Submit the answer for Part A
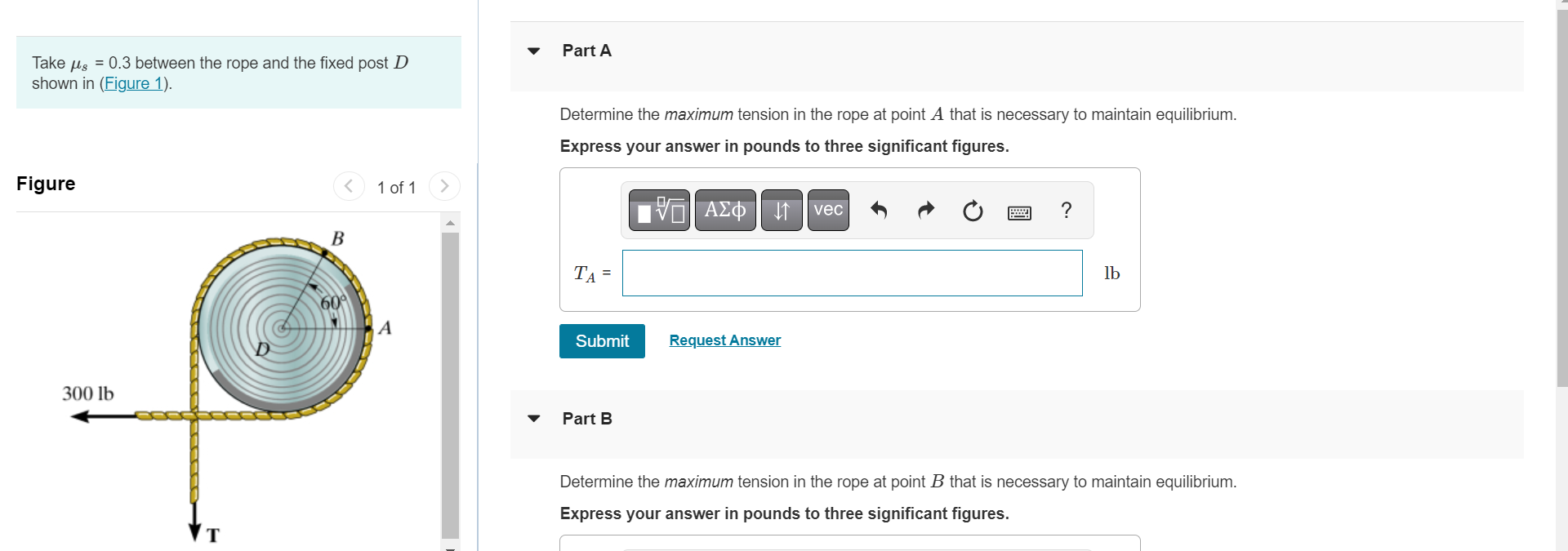This screenshot has width=1568, height=551. point(602,340)
